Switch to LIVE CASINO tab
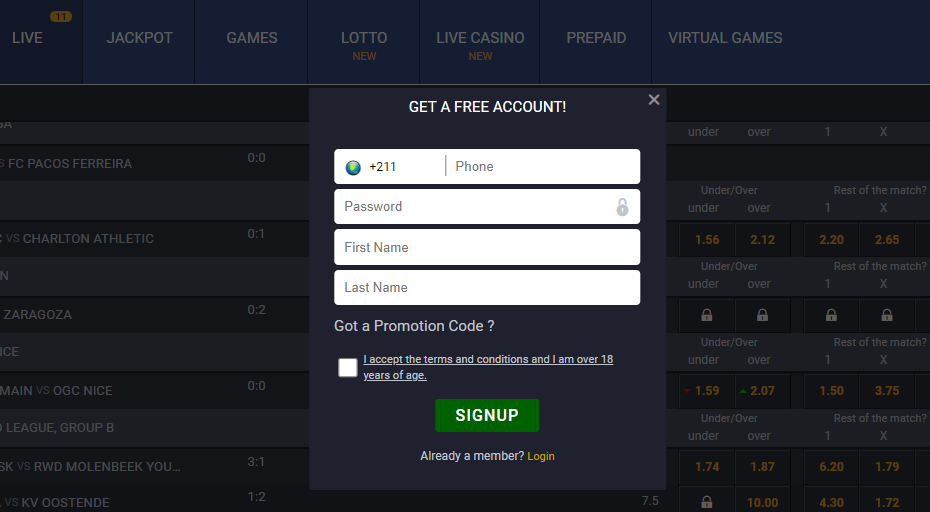The image size is (930, 512). point(480,38)
